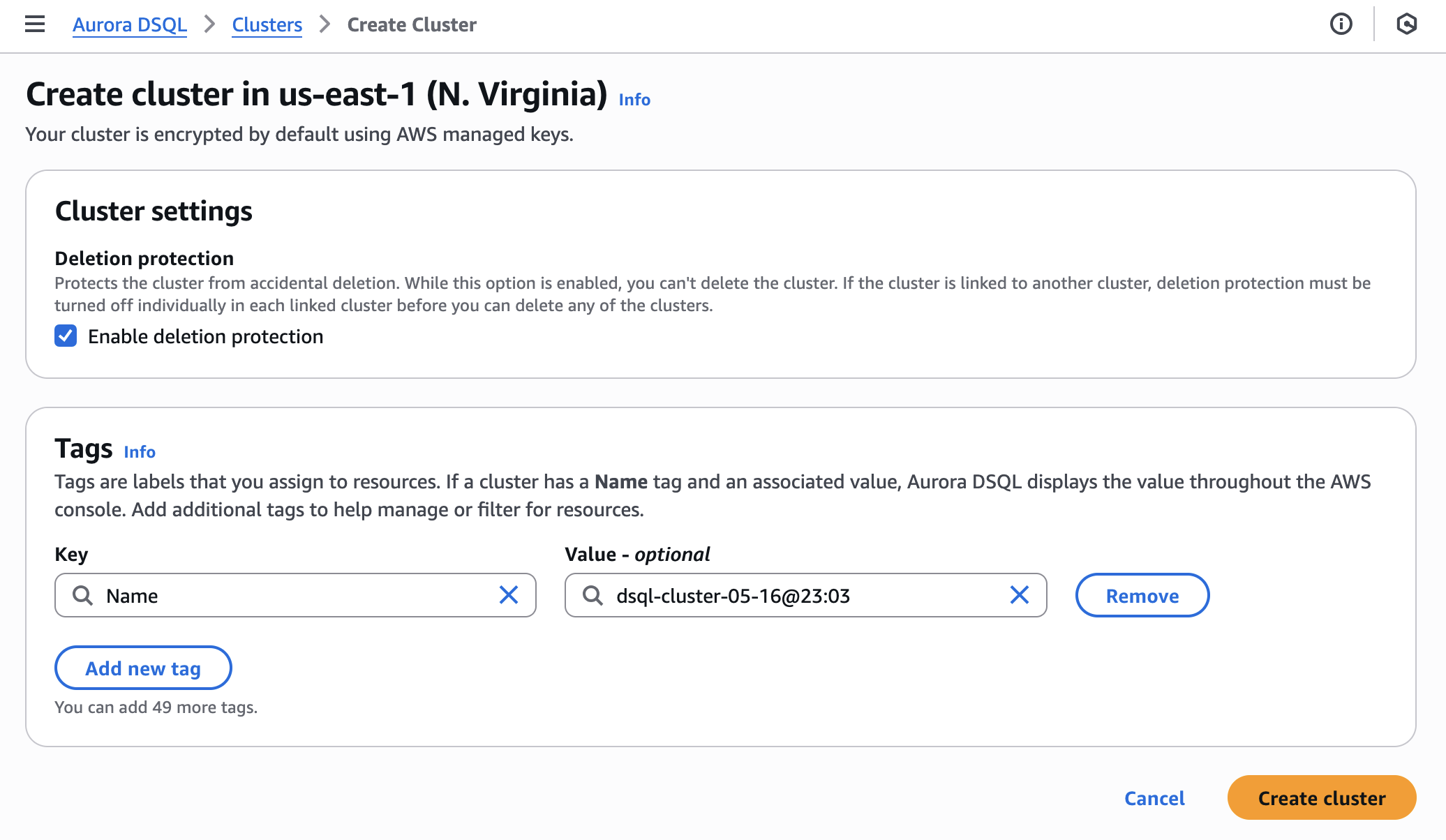
Task: Navigate to Clusters breadcrumb link
Action: pyautogui.click(x=267, y=24)
